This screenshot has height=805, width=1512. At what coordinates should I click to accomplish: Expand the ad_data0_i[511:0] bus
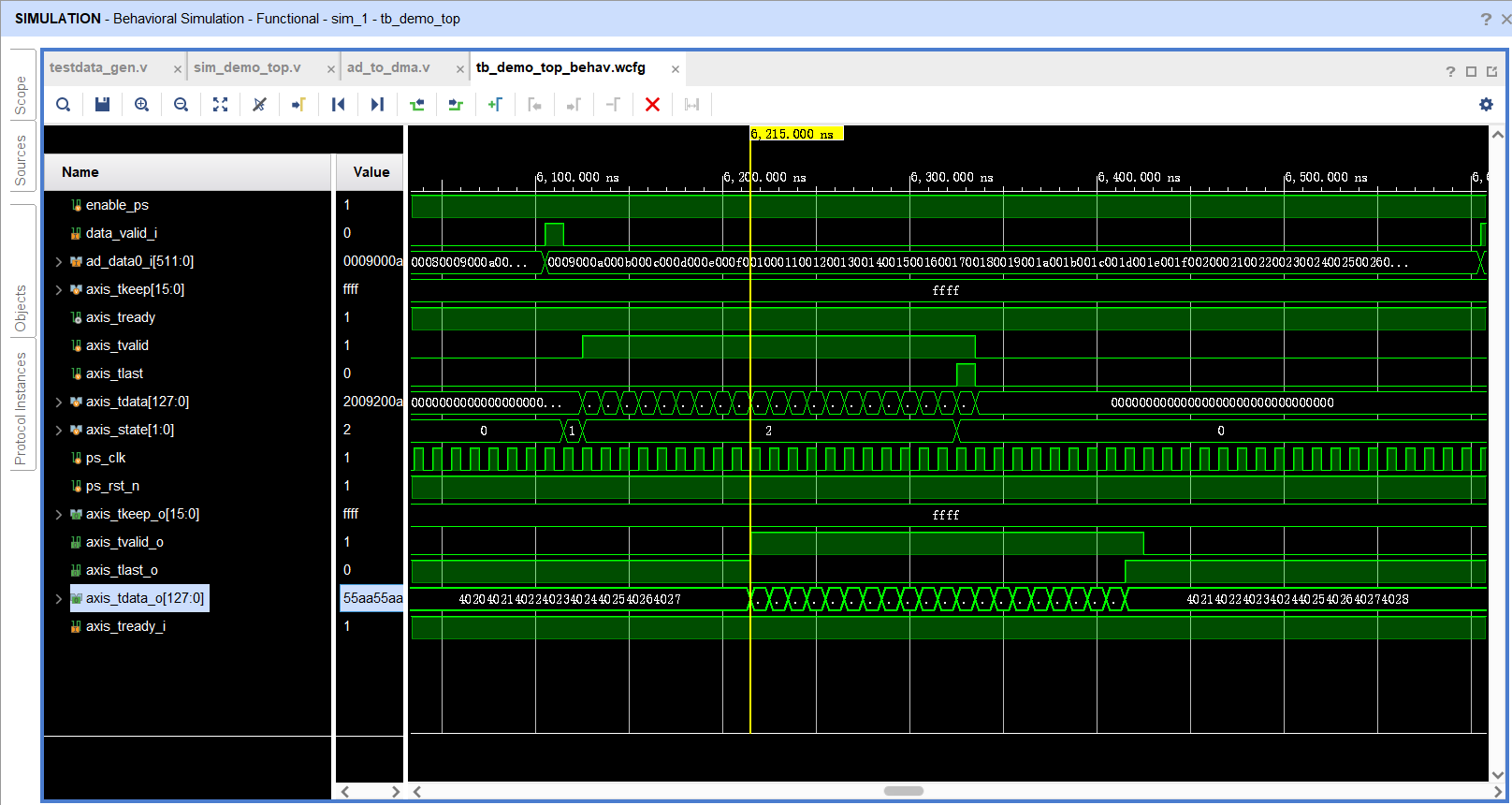(x=58, y=262)
